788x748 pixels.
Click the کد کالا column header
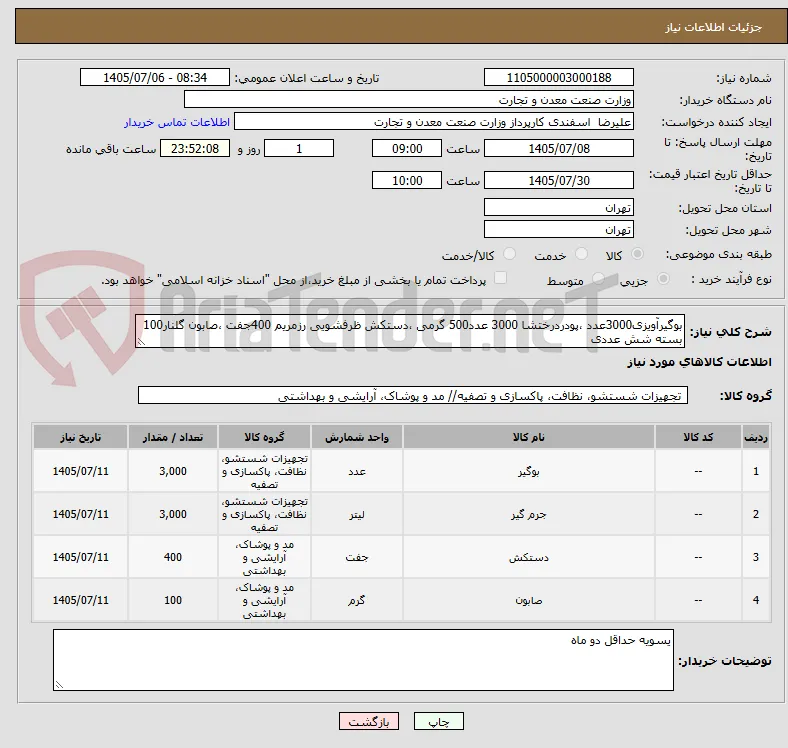[698, 437]
